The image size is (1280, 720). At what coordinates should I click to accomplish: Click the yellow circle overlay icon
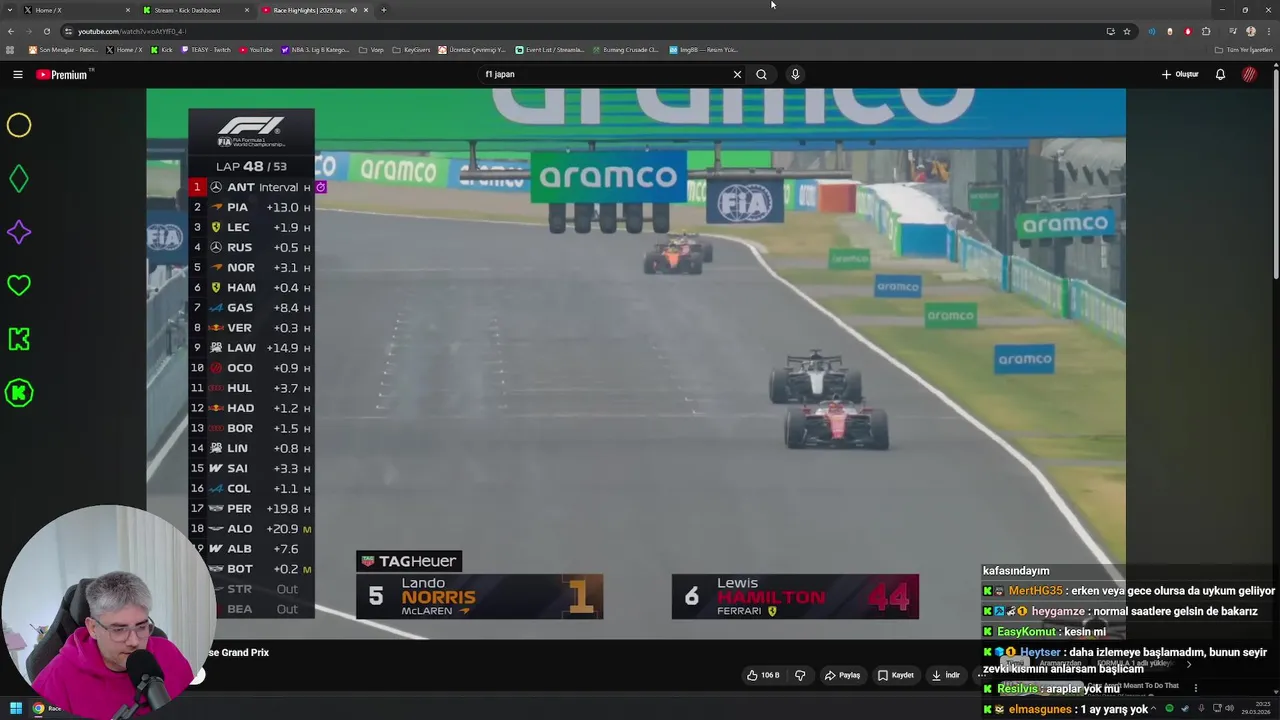click(x=19, y=125)
